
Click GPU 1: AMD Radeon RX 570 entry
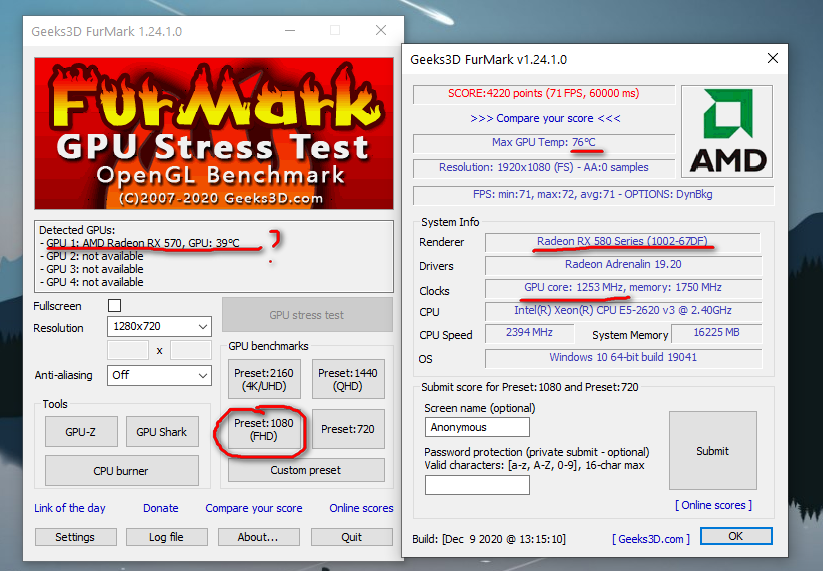140,243
